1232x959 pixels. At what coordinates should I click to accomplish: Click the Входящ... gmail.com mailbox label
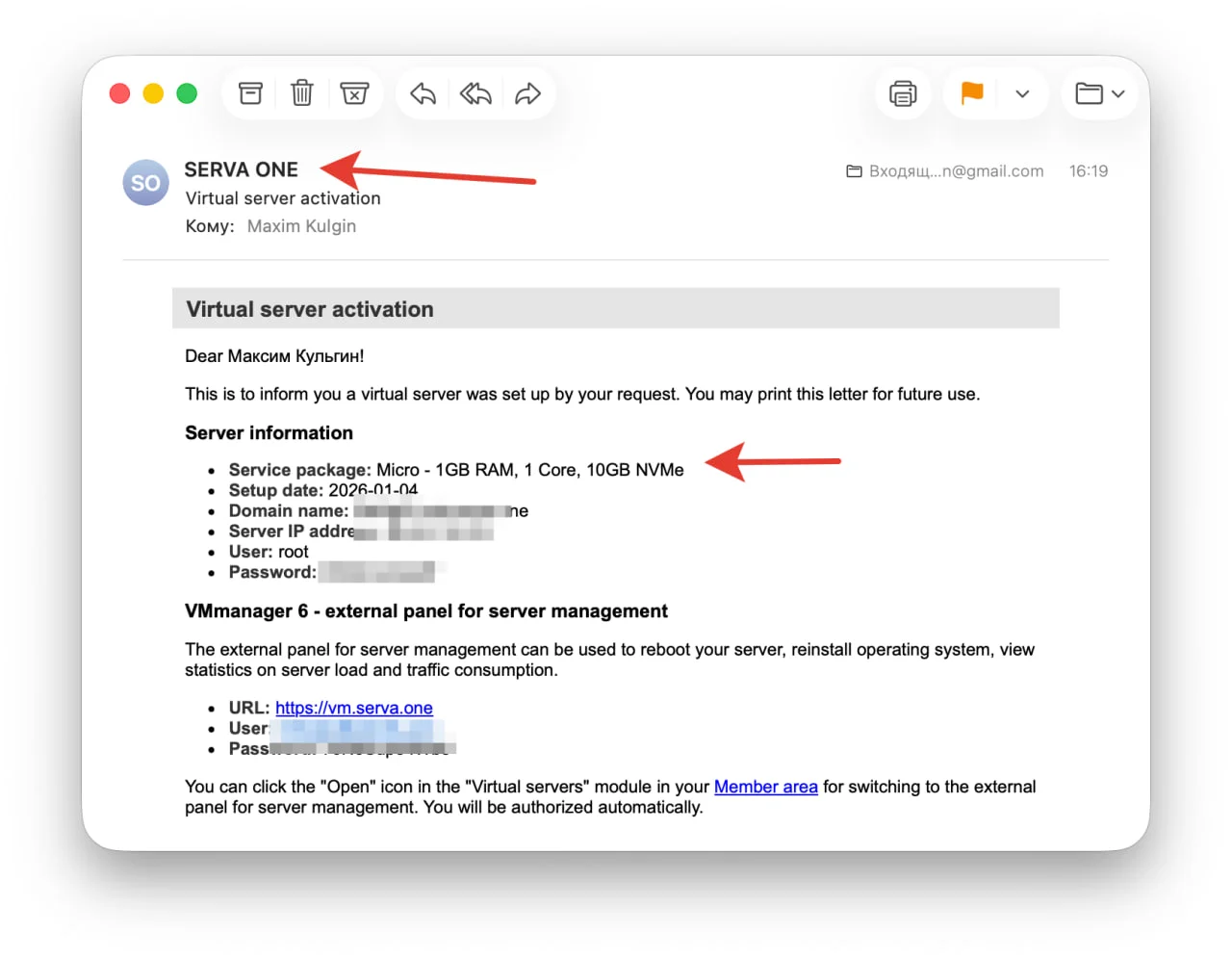(945, 171)
